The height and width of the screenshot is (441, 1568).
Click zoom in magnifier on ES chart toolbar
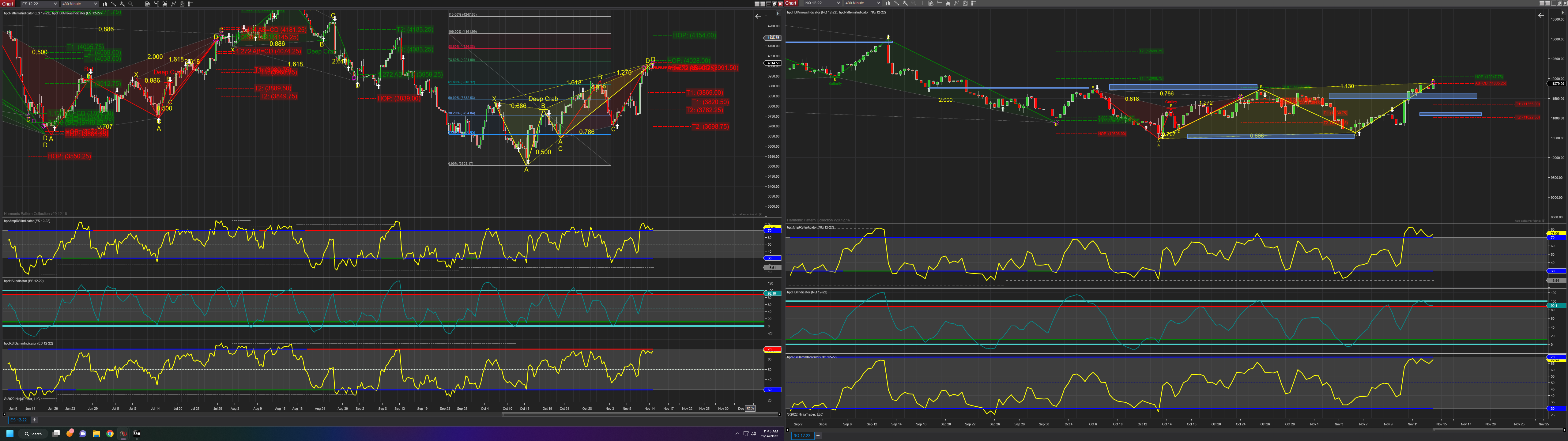pyautogui.click(x=123, y=4)
